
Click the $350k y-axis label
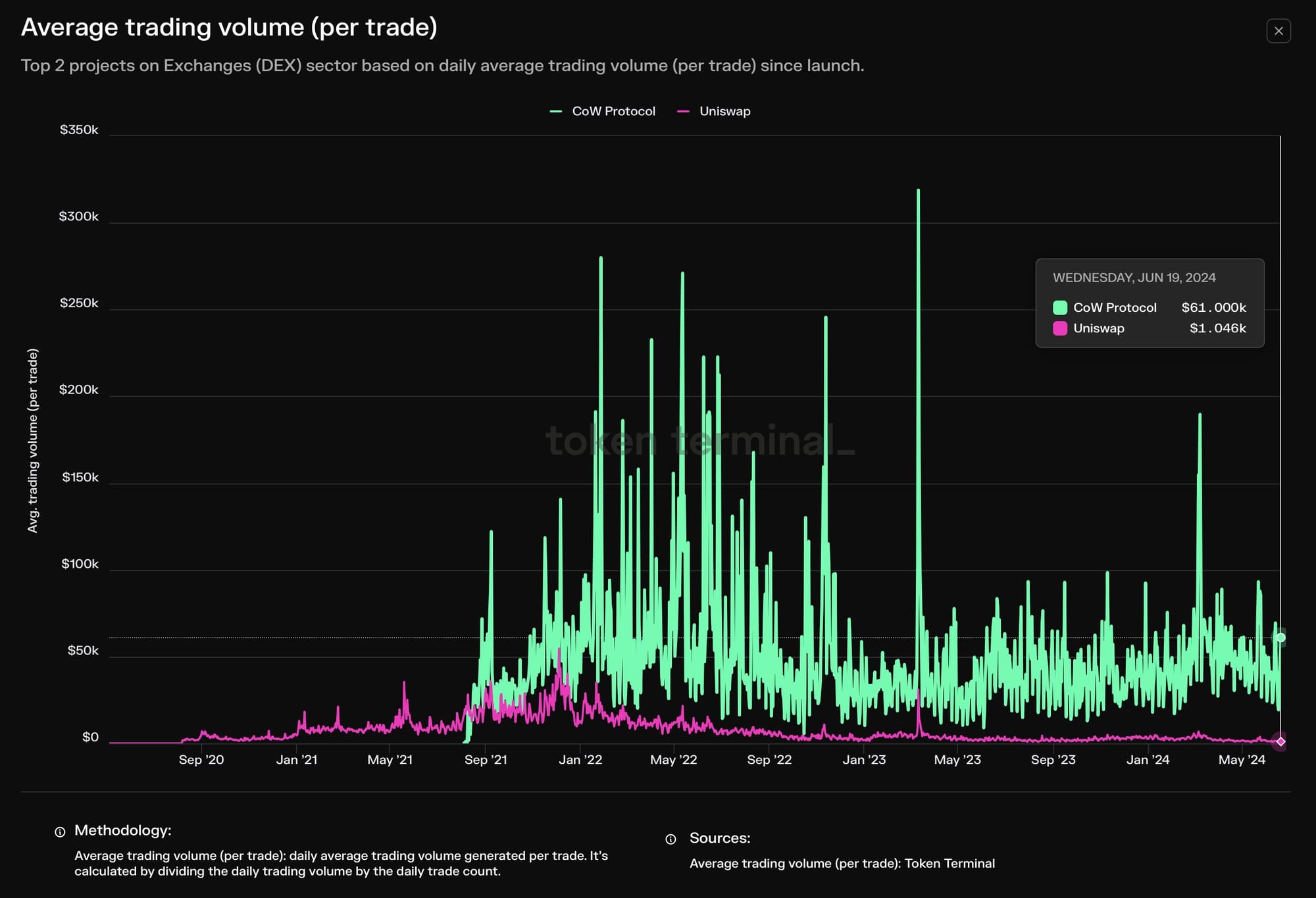(79, 130)
